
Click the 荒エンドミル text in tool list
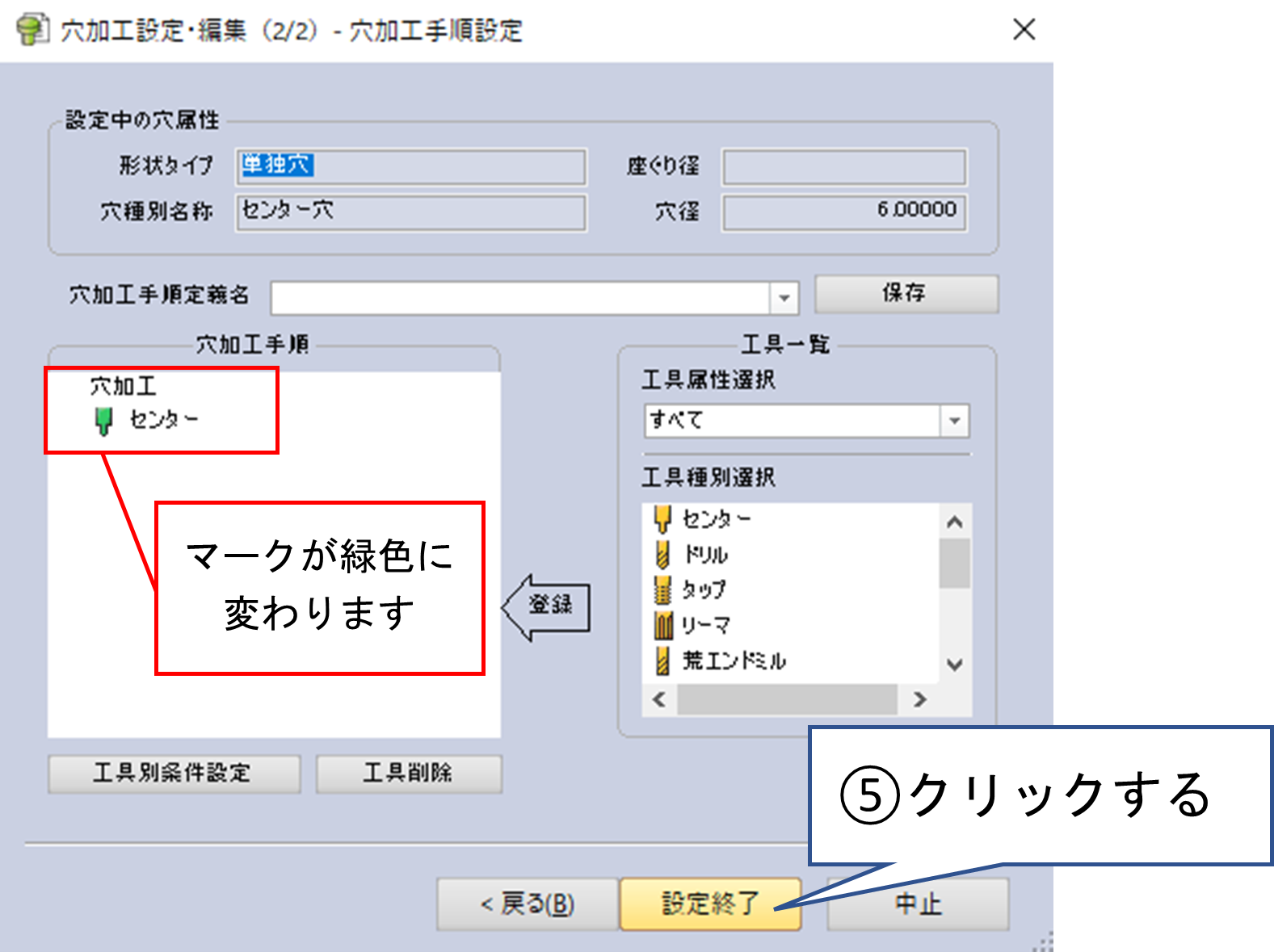tap(734, 661)
